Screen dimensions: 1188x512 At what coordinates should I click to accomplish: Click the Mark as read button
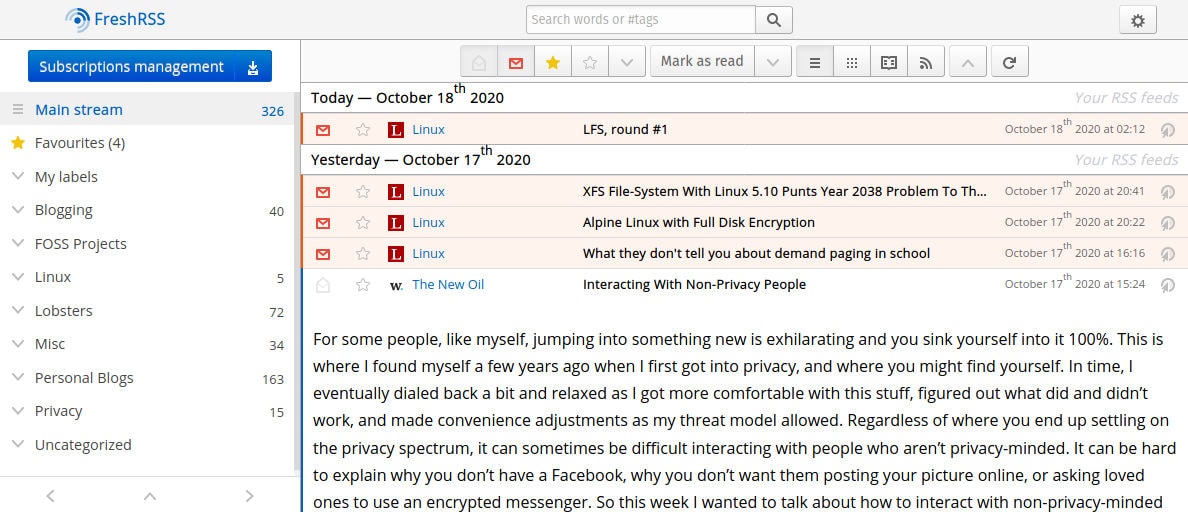702,62
